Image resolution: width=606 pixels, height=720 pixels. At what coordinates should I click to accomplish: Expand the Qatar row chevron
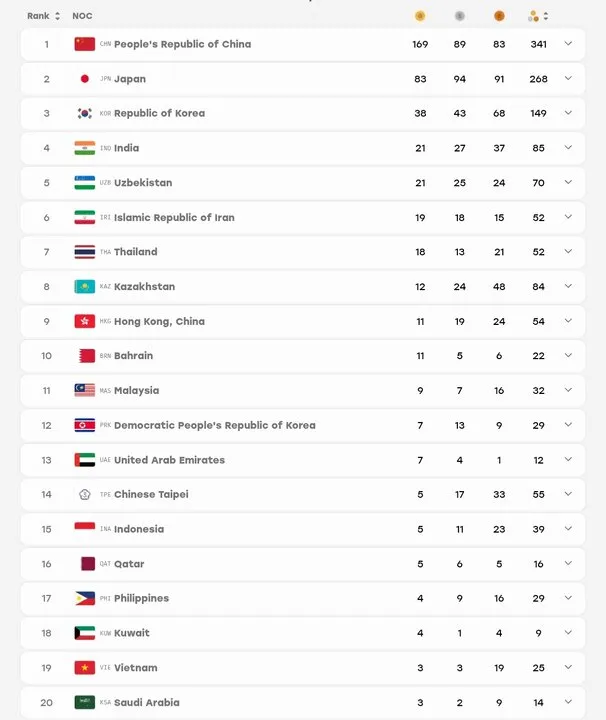[568, 563]
